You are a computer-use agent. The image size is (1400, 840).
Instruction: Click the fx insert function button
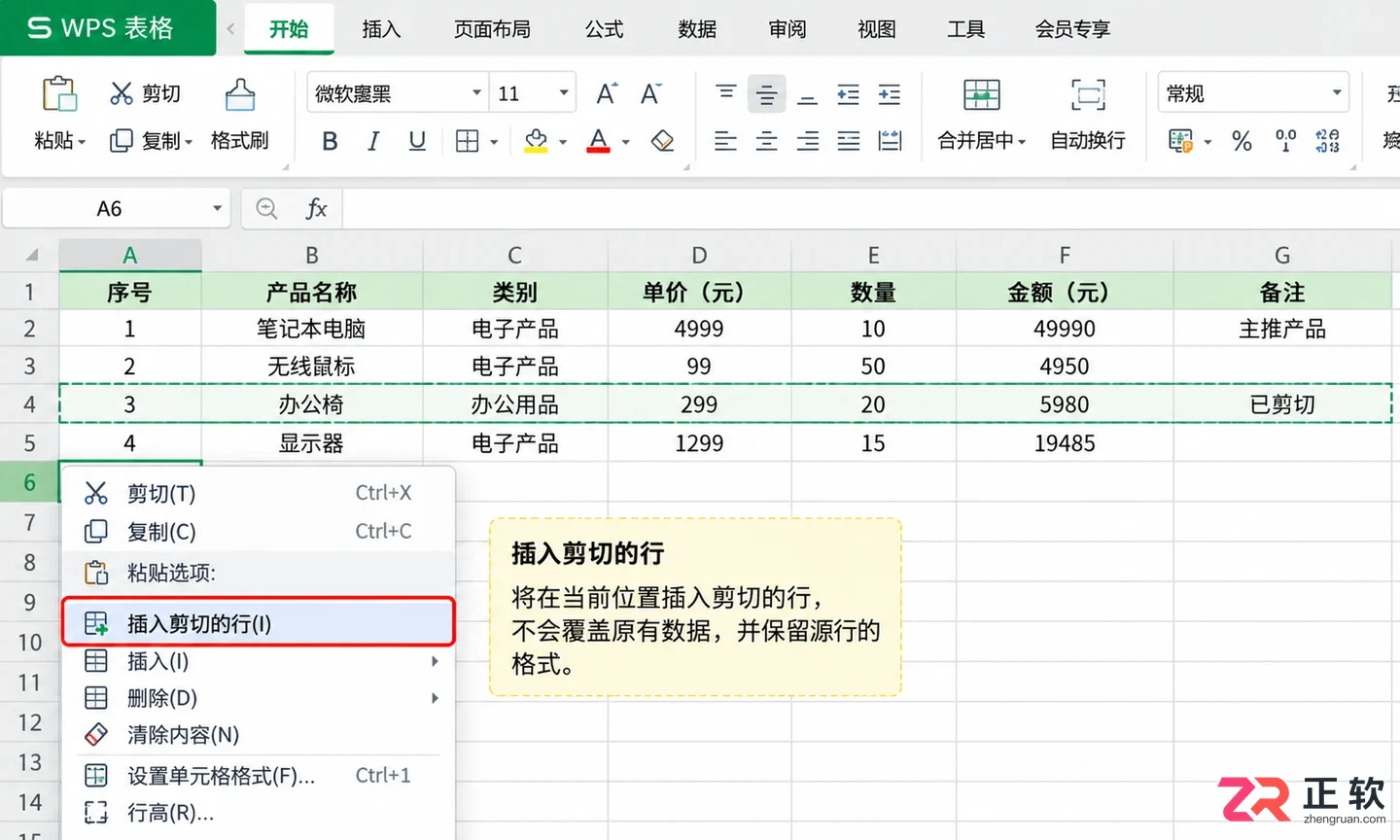(316, 208)
